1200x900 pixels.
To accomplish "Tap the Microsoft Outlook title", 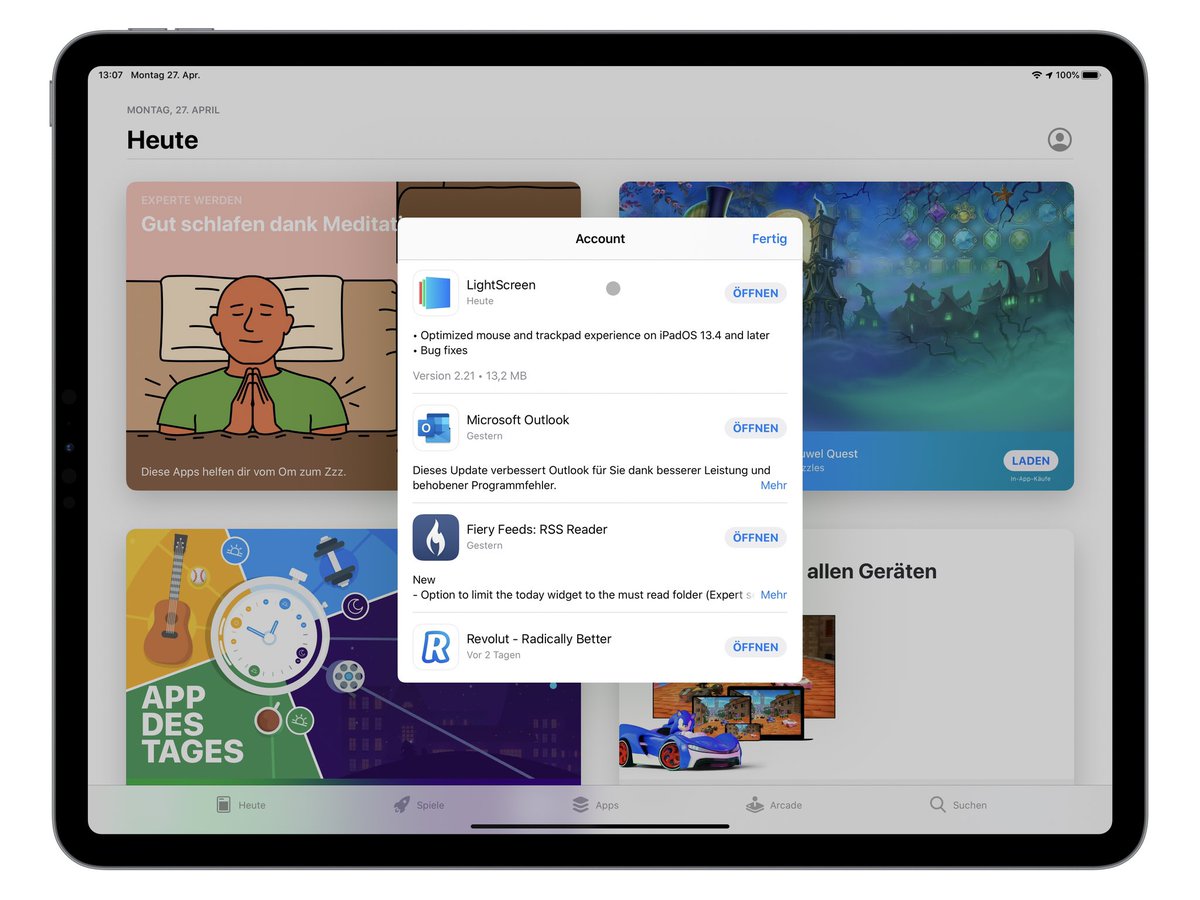I will 518,420.
